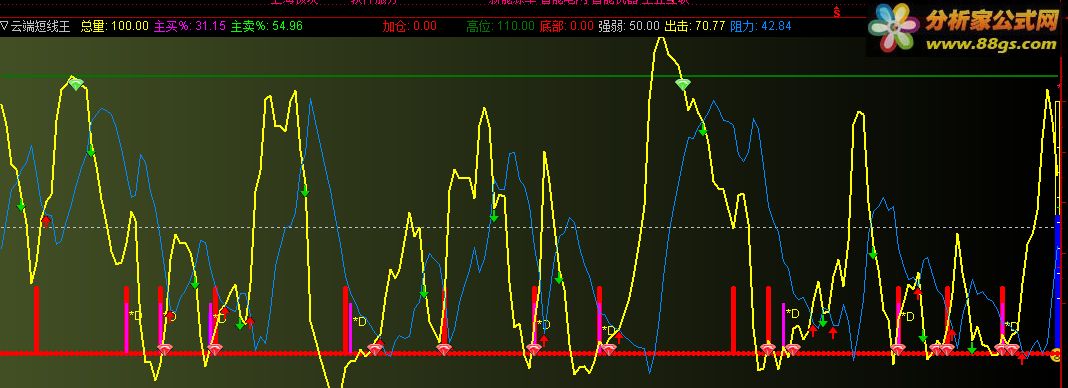
Task: Click the second green diamond near highest peak
Action: click(682, 84)
